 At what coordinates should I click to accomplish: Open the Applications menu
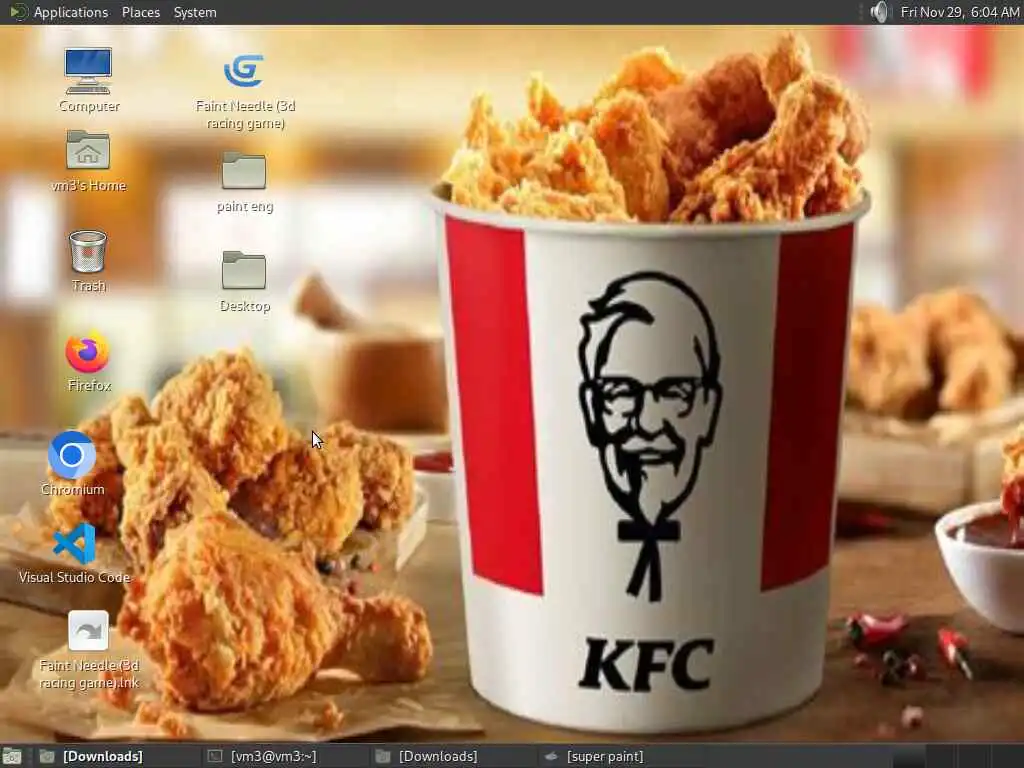click(x=71, y=12)
